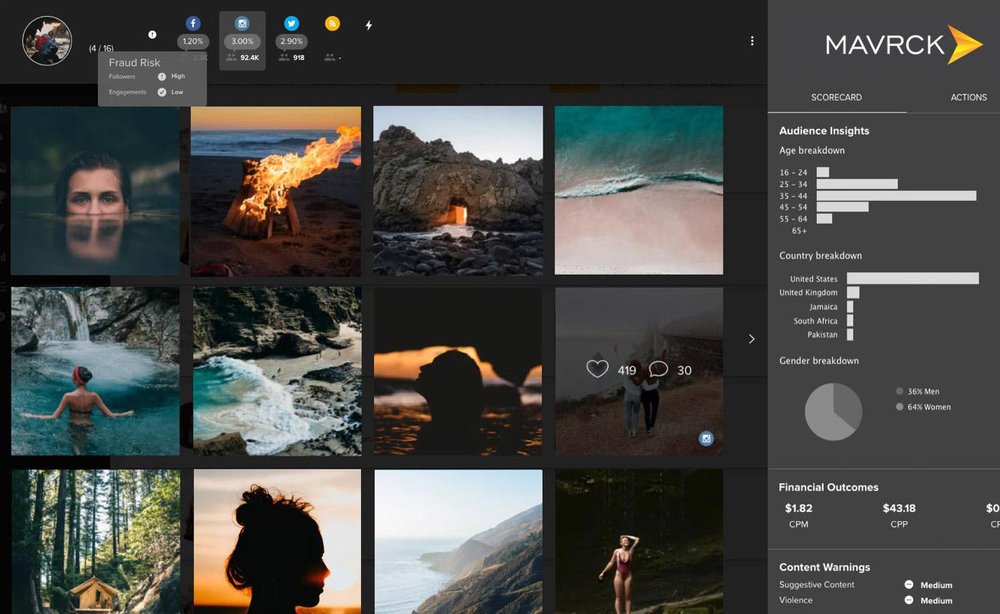Click the heart icon showing 419 likes
The height and width of the screenshot is (614, 1000).
(597, 368)
